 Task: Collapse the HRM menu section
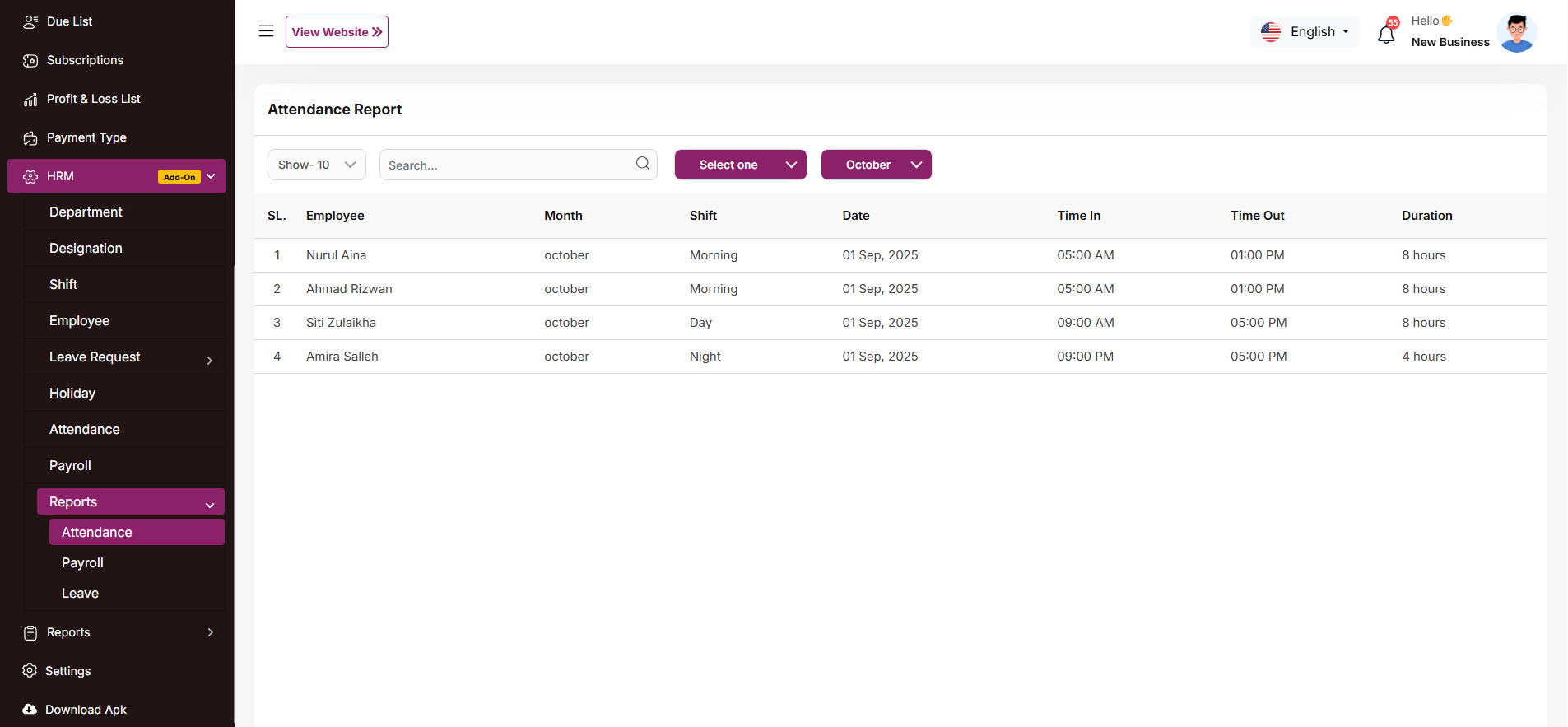pyautogui.click(x=211, y=176)
